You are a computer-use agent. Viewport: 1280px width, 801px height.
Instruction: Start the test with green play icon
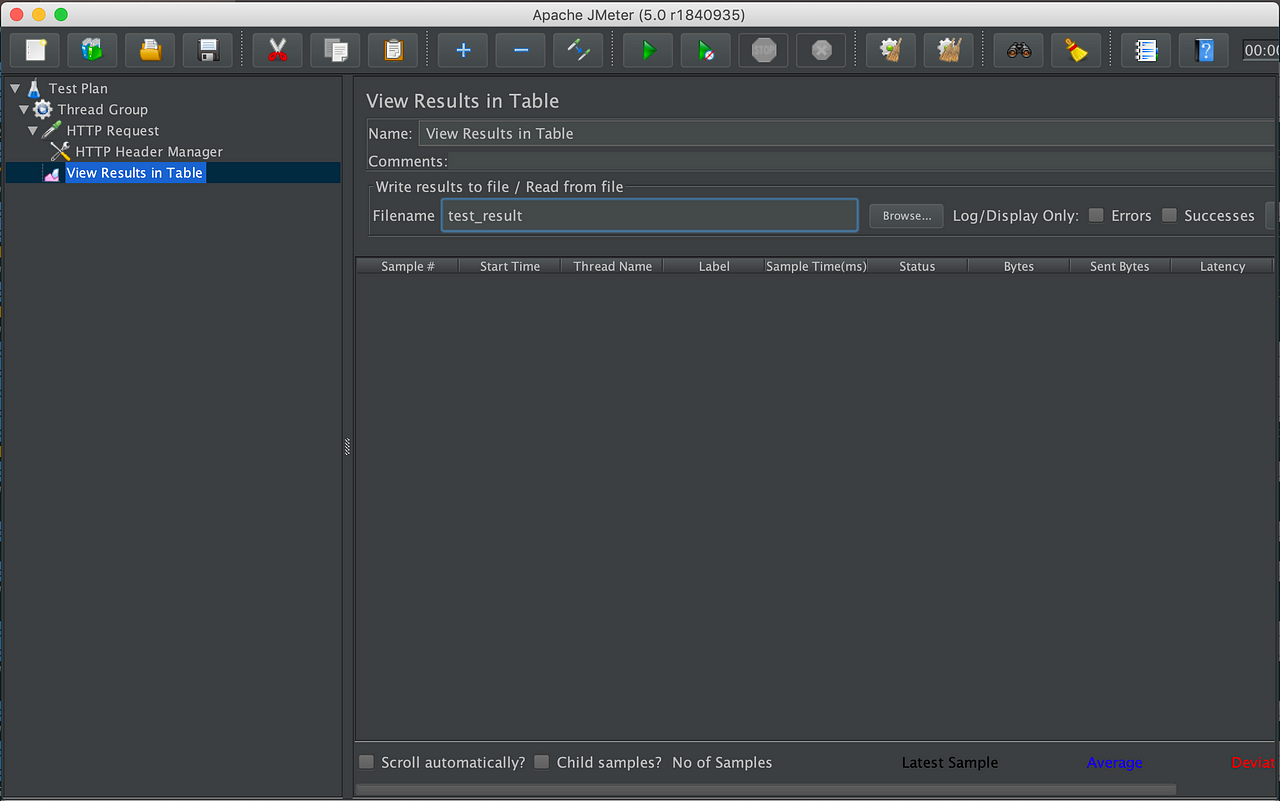(648, 49)
